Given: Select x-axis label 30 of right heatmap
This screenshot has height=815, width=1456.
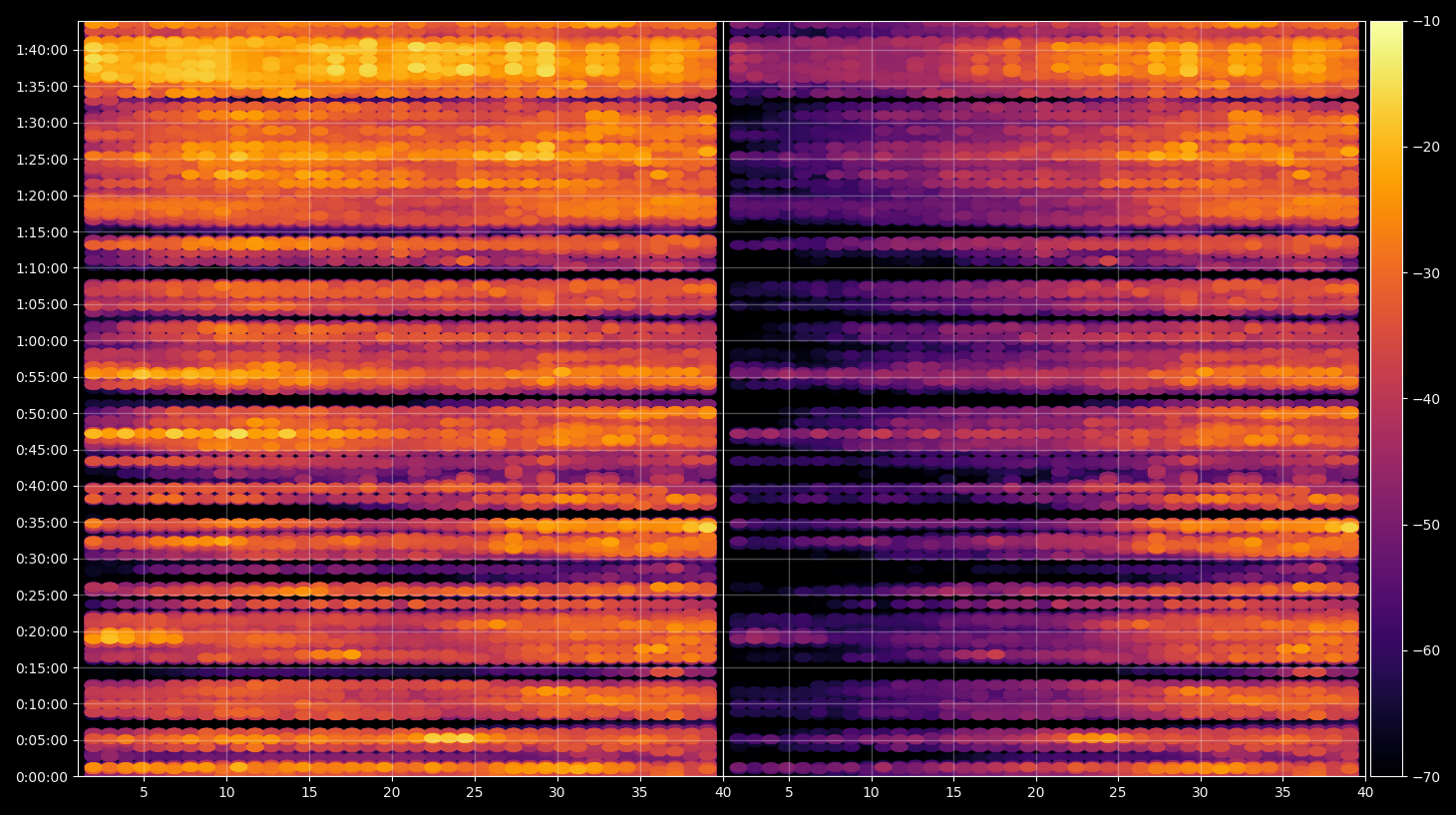Looking at the screenshot, I should (1200, 793).
